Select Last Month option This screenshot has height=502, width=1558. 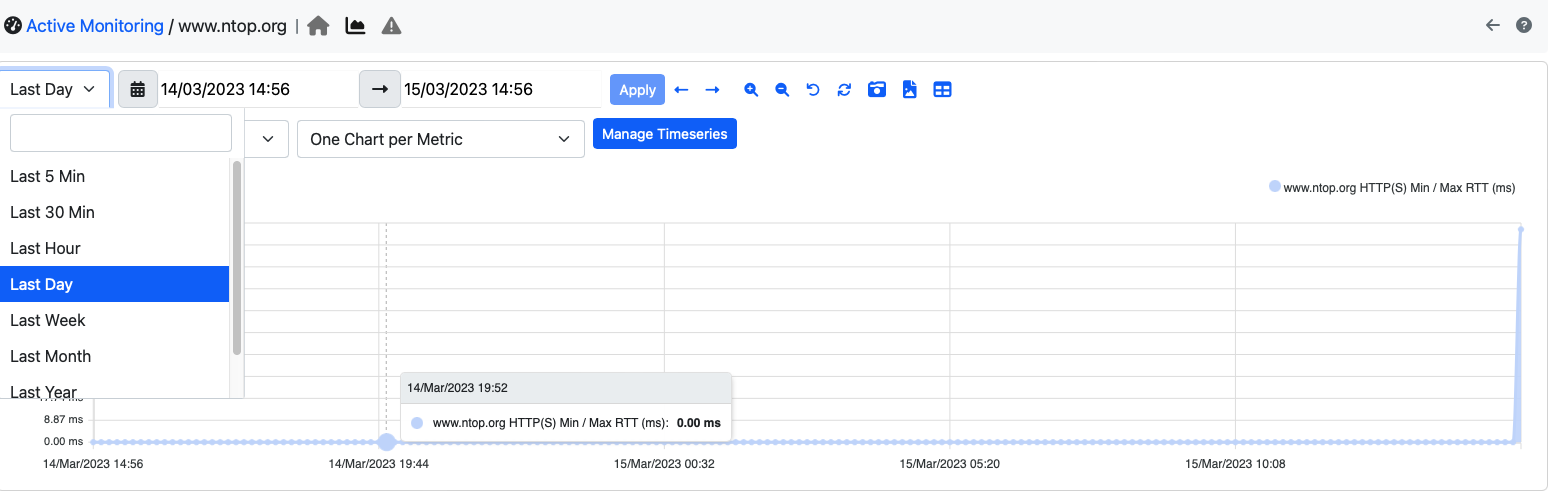click(115, 356)
